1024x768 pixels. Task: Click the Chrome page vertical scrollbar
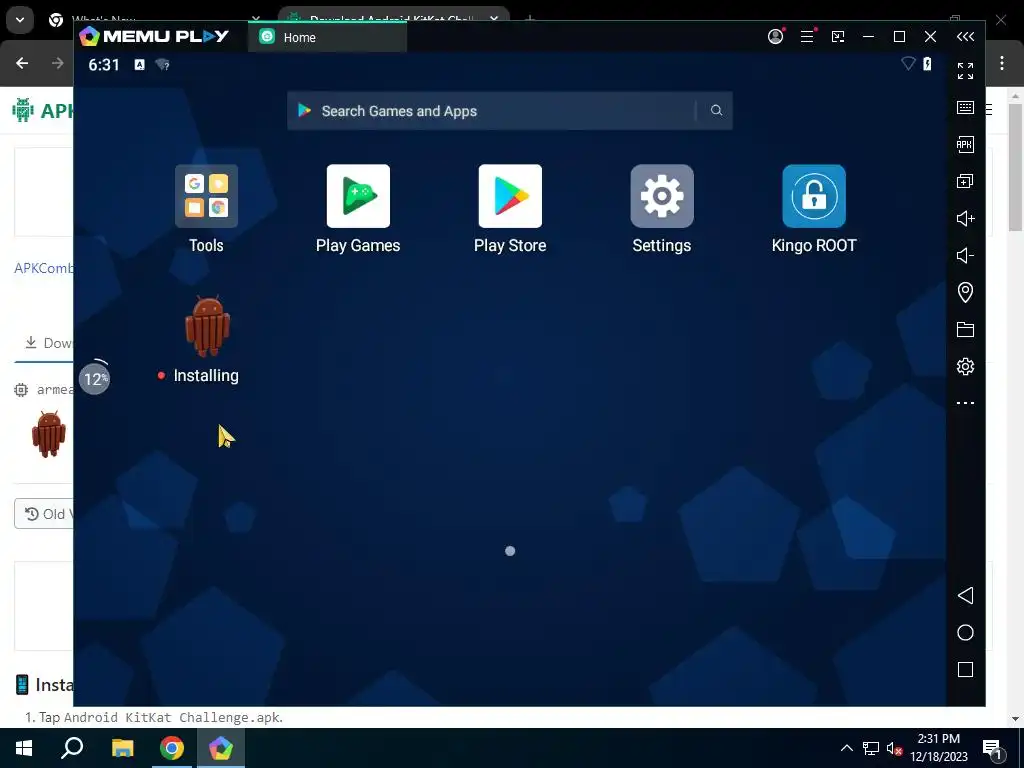tap(1015, 167)
